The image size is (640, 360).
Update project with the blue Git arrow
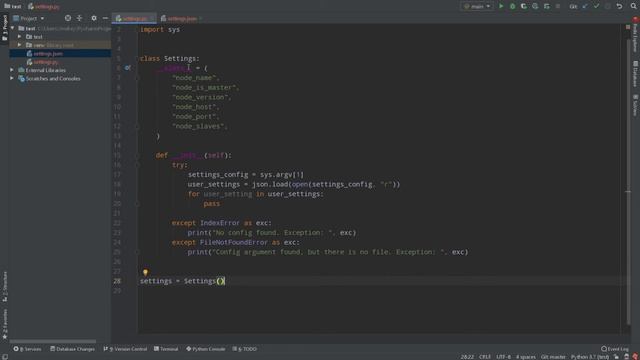(x=585, y=6)
